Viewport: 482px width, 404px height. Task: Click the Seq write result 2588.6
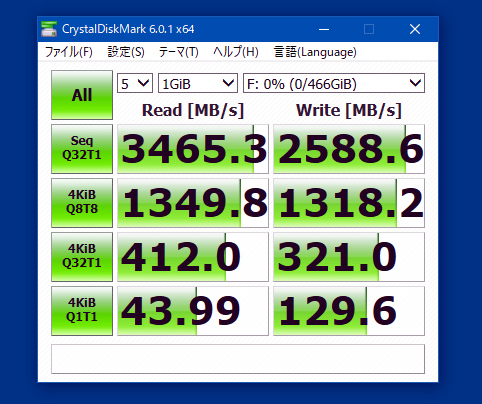tap(349, 149)
